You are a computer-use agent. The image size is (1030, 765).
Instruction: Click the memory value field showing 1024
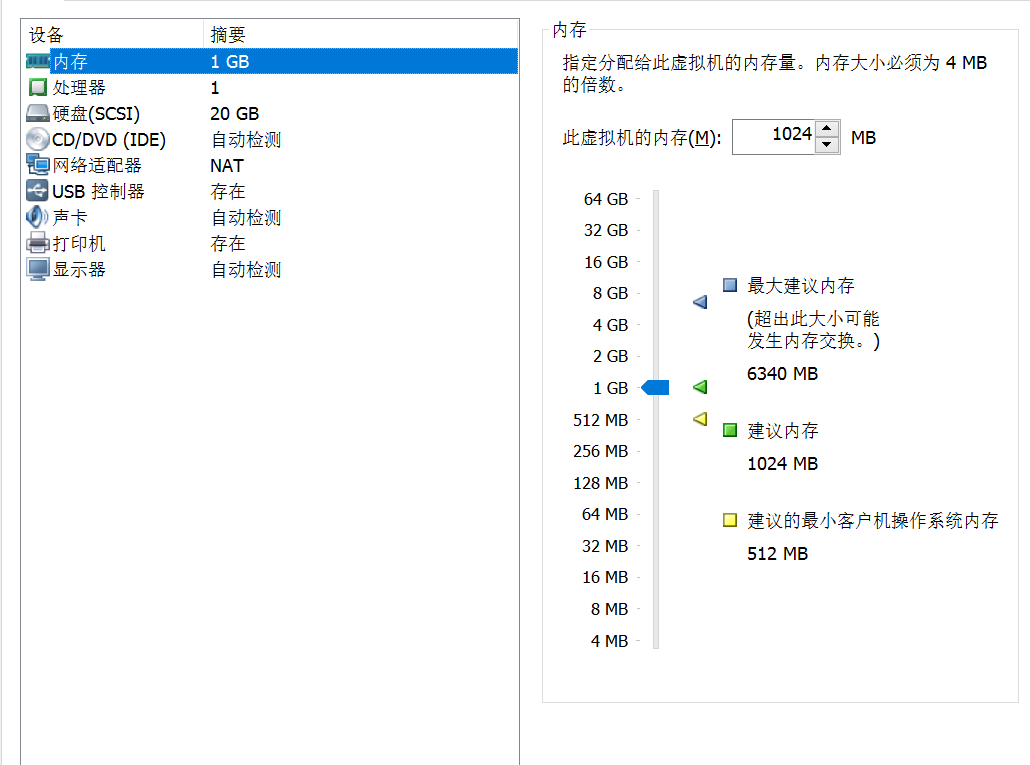pyautogui.click(x=774, y=137)
